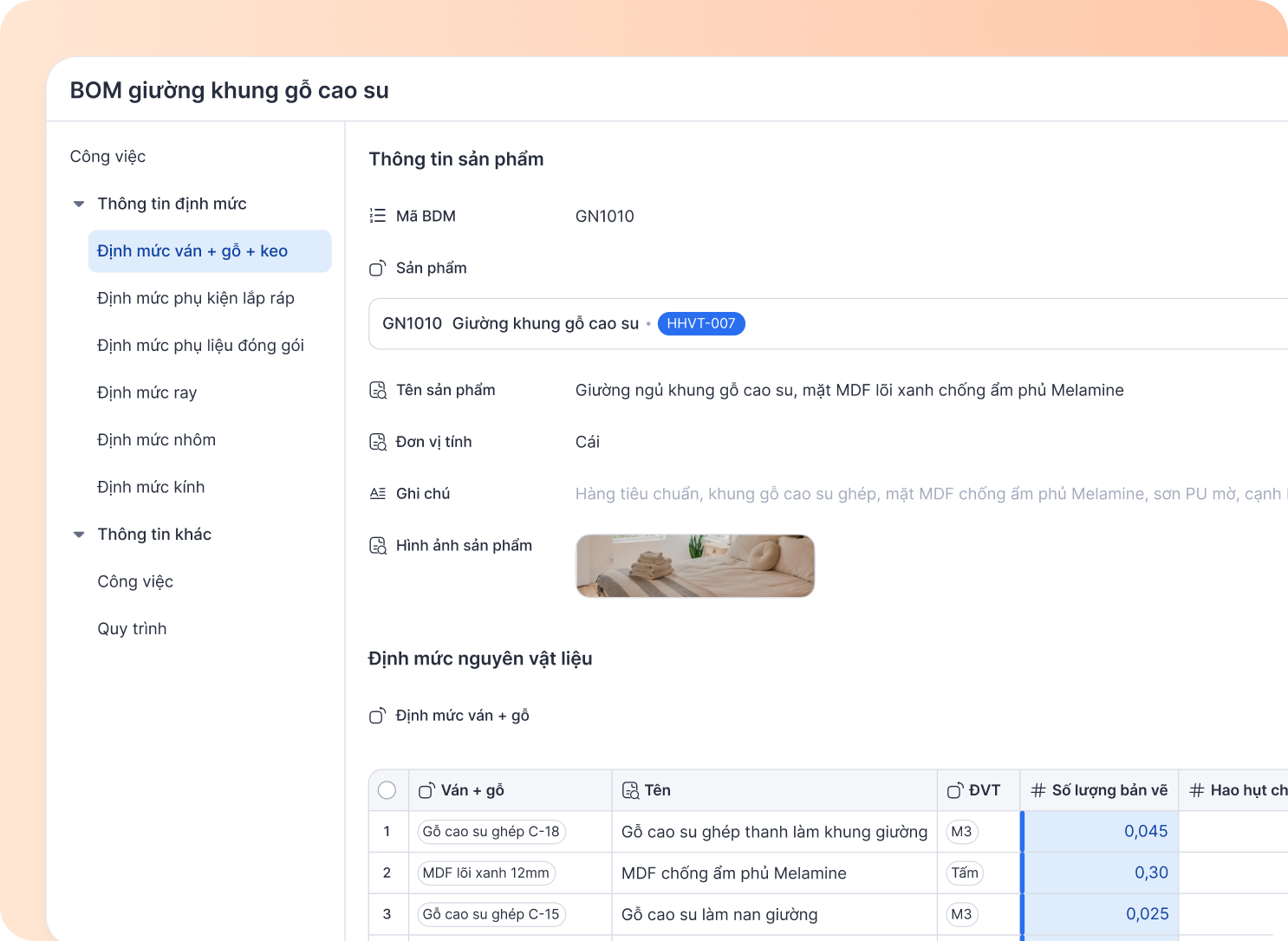
Task: Click the lookup icon beside Đơn vị tính
Action: [x=378, y=442]
